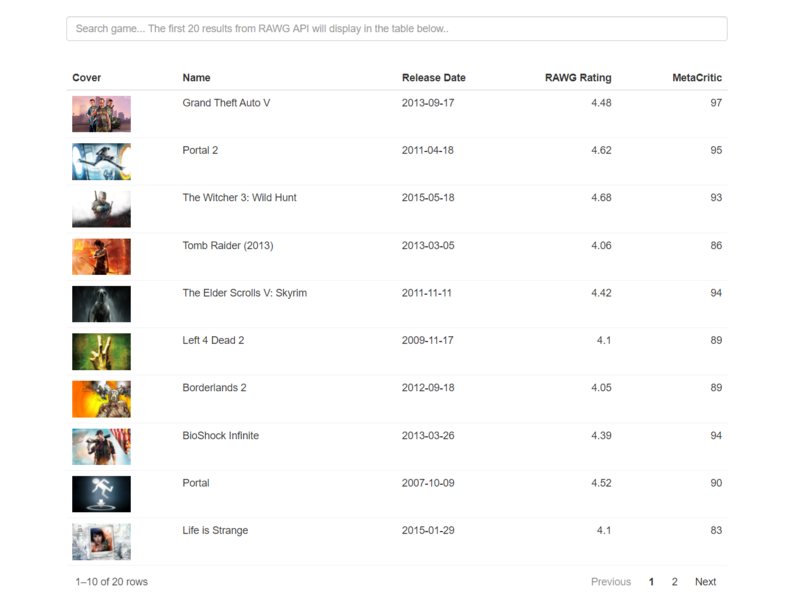The height and width of the screenshot is (600, 800).
Task: Select the name Grand Theft Auto V
Action: [227, 103]
